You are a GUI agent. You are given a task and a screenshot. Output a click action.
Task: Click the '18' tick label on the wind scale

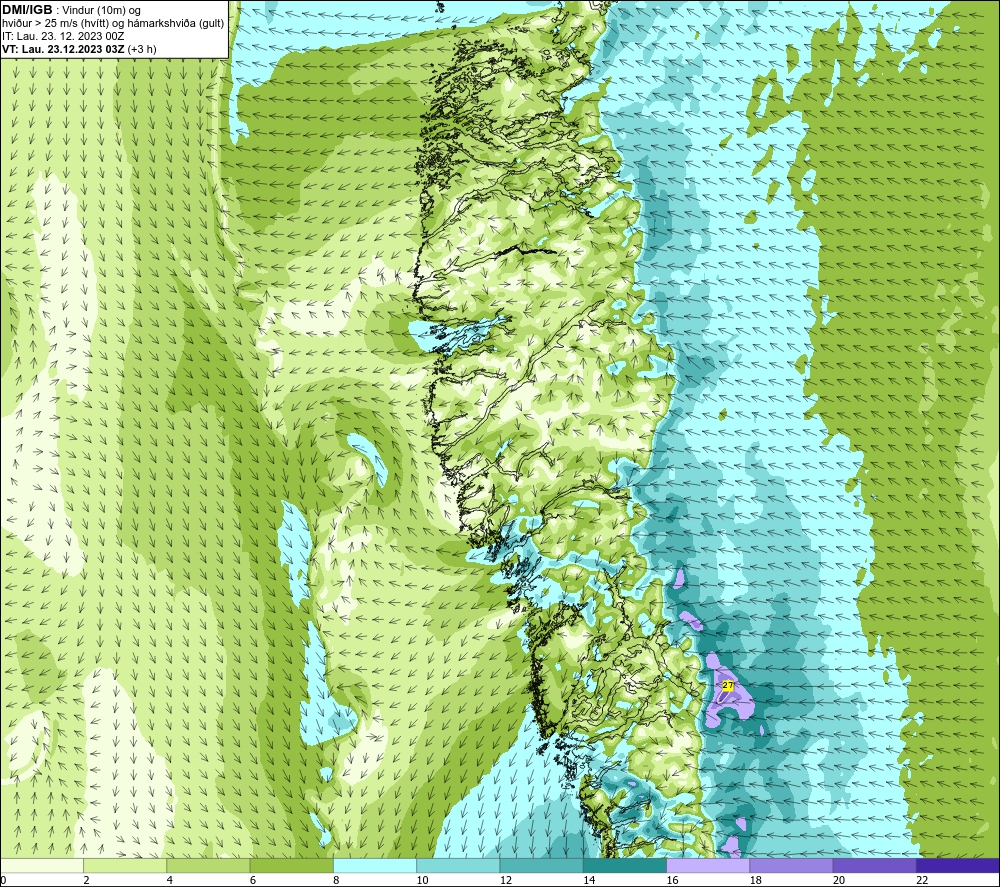point(756,881)
